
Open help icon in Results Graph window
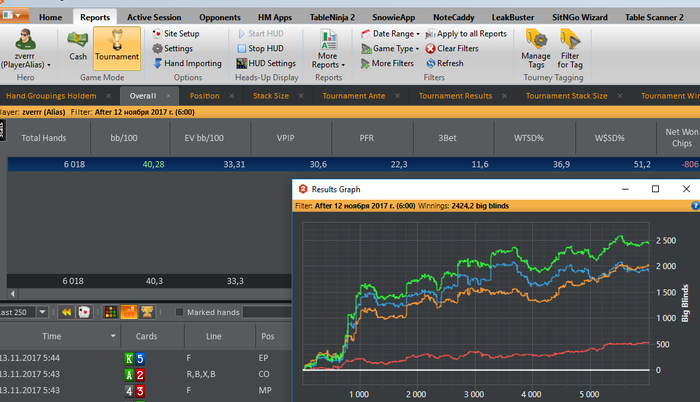pos(695,206)
